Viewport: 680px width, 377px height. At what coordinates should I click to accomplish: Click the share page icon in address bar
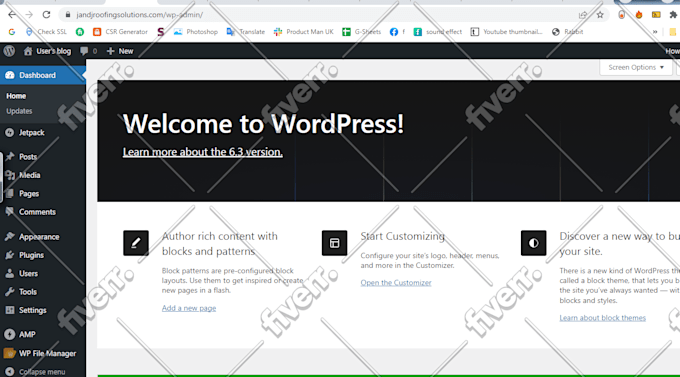pyautogui.click(x=583, y=15)
